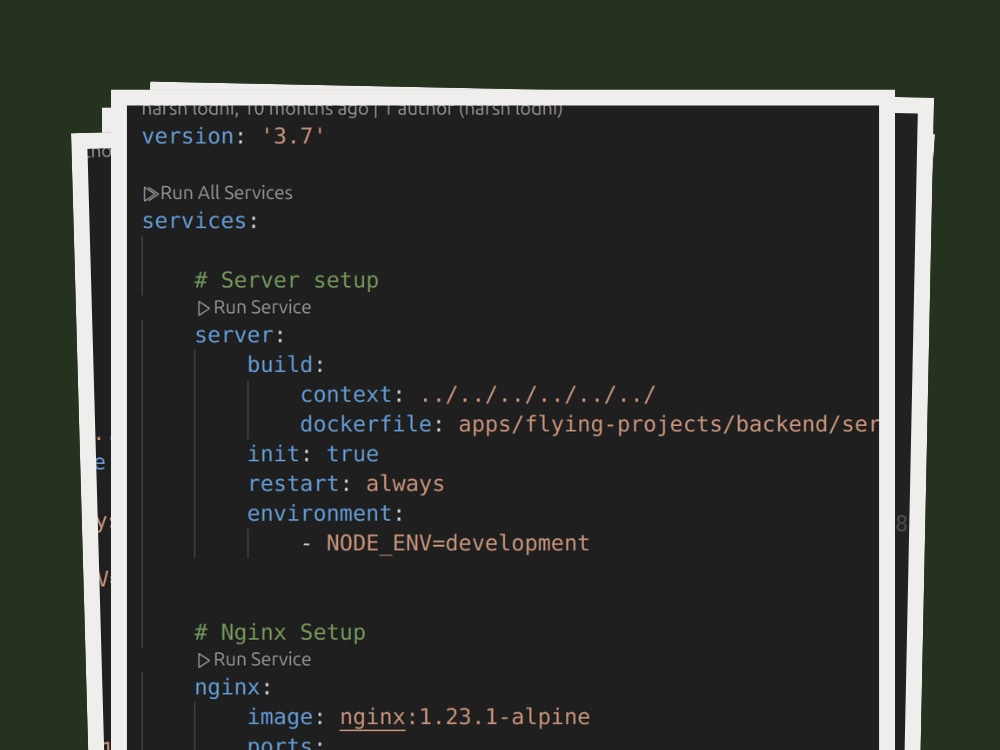Click Run Service above the nginx key
The image size is (1000, 750).
pos(262,659)
